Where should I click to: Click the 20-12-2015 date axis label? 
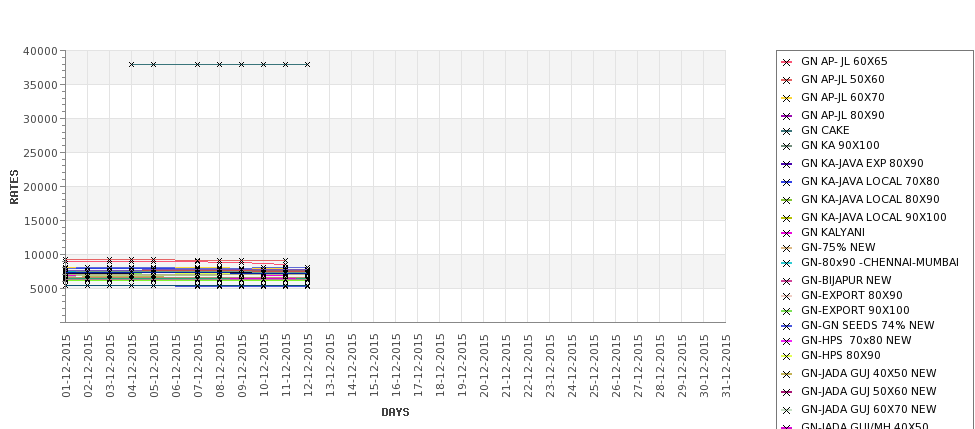[484, 366]
